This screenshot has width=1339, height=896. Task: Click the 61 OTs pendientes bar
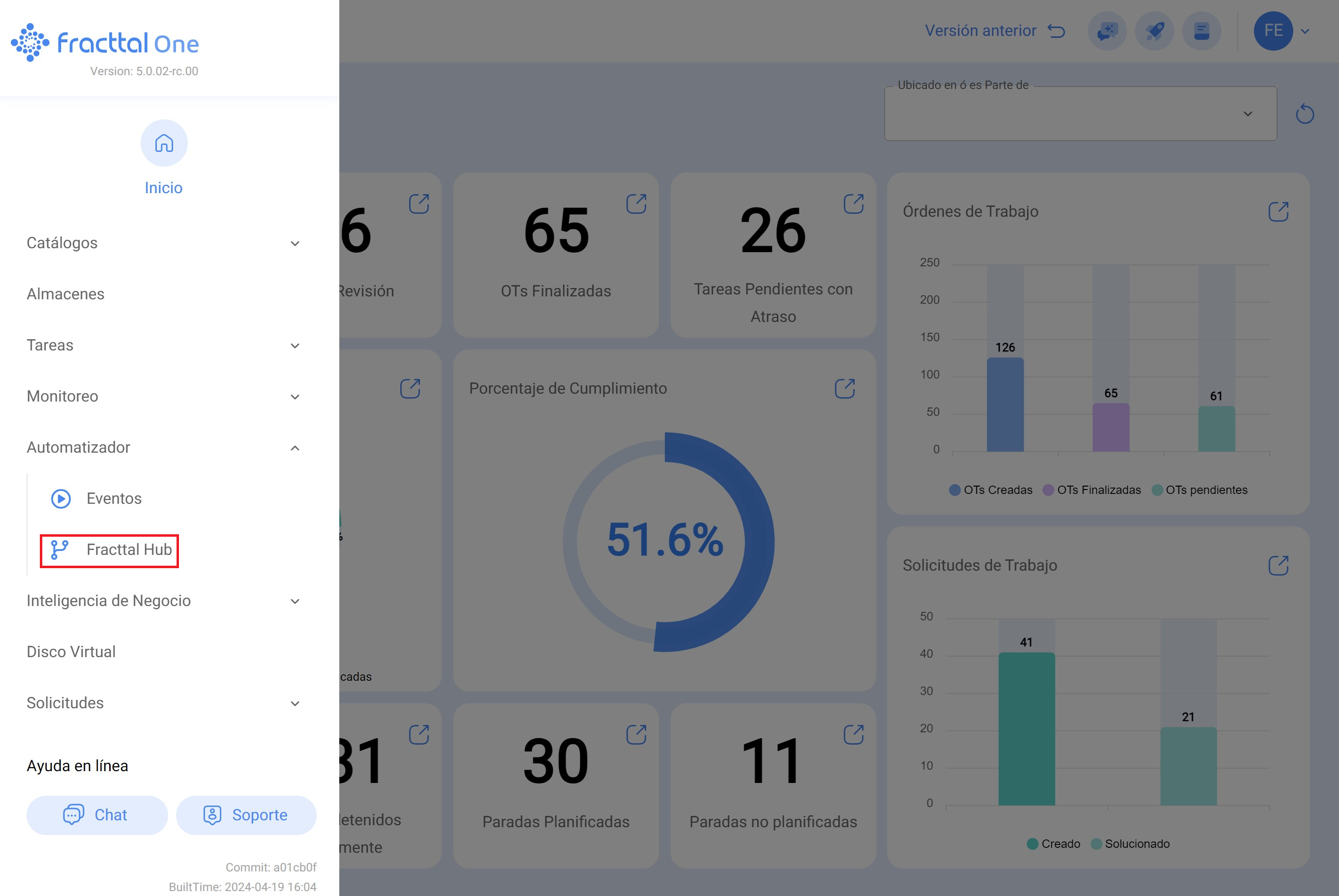[1217, 429]
